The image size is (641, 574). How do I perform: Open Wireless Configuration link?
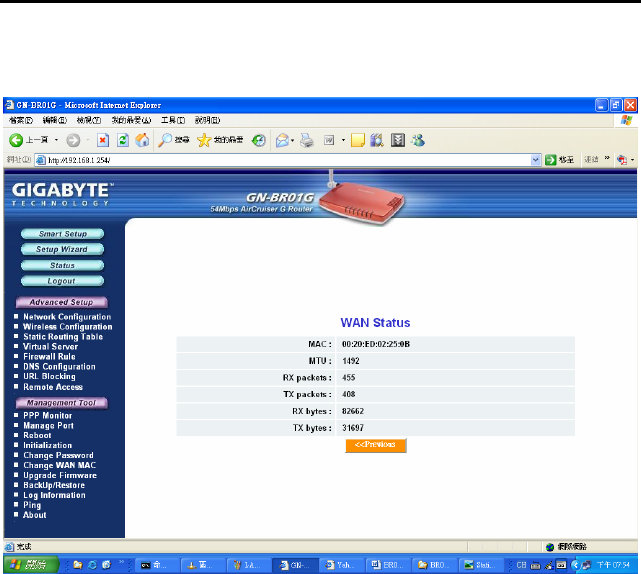pos(68,327)
